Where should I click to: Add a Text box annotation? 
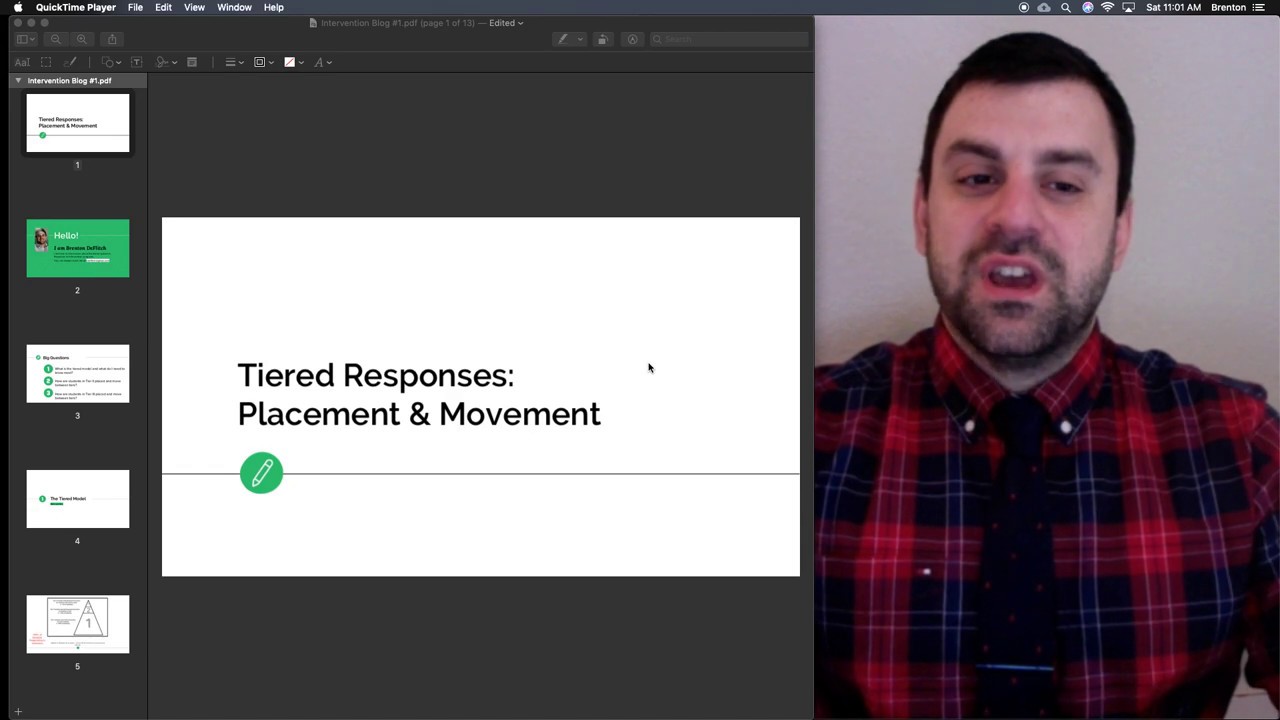point(137,62)
